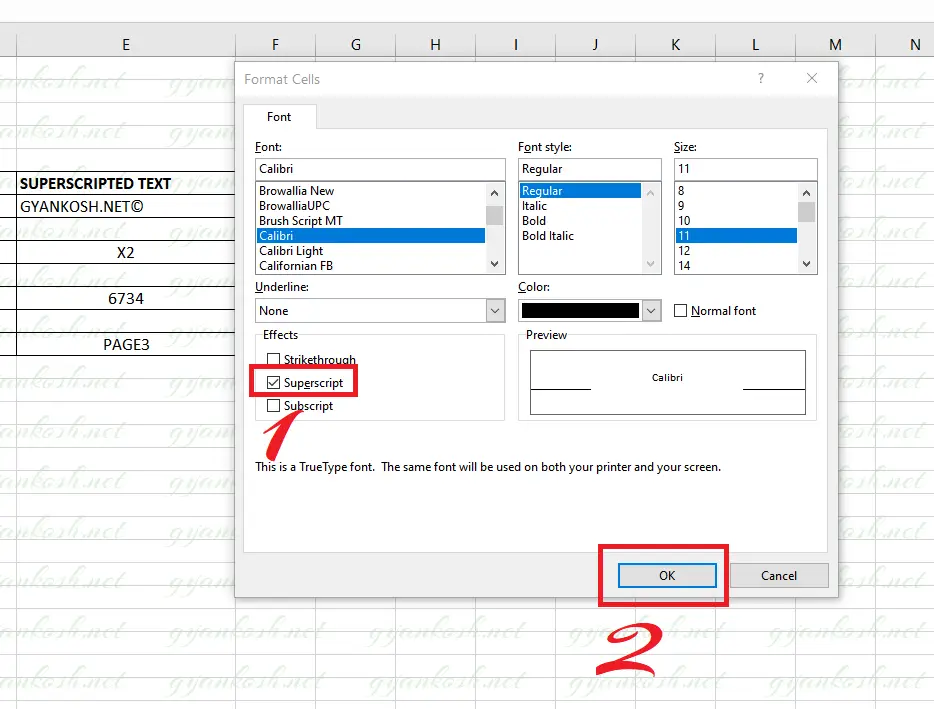The width and height of the screenshot is (934, 709).
Task: Click font list down arrow
Action: pyautogui.click(x=494, y=264)
